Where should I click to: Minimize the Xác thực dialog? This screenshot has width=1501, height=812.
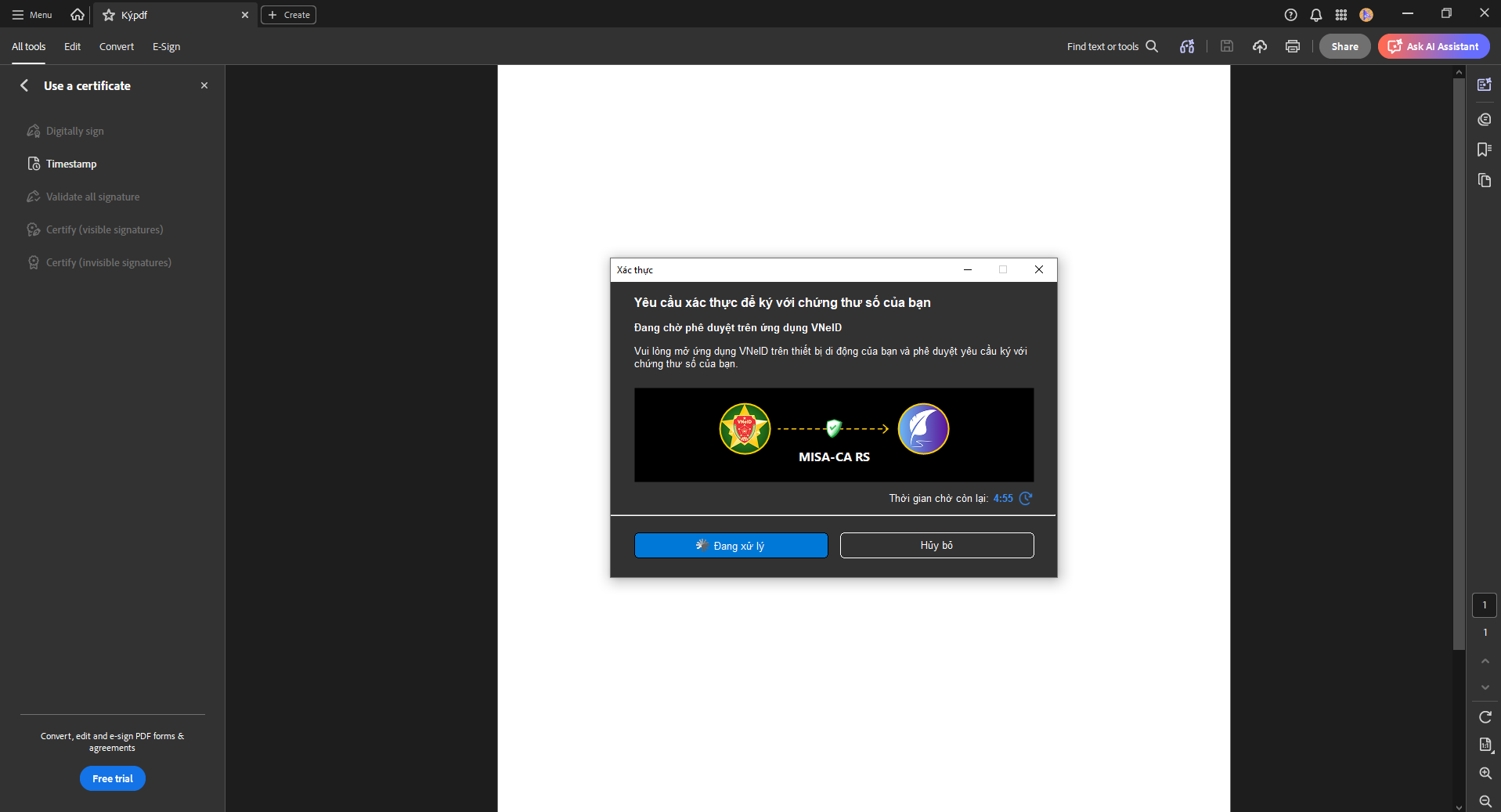coord(968,269)
